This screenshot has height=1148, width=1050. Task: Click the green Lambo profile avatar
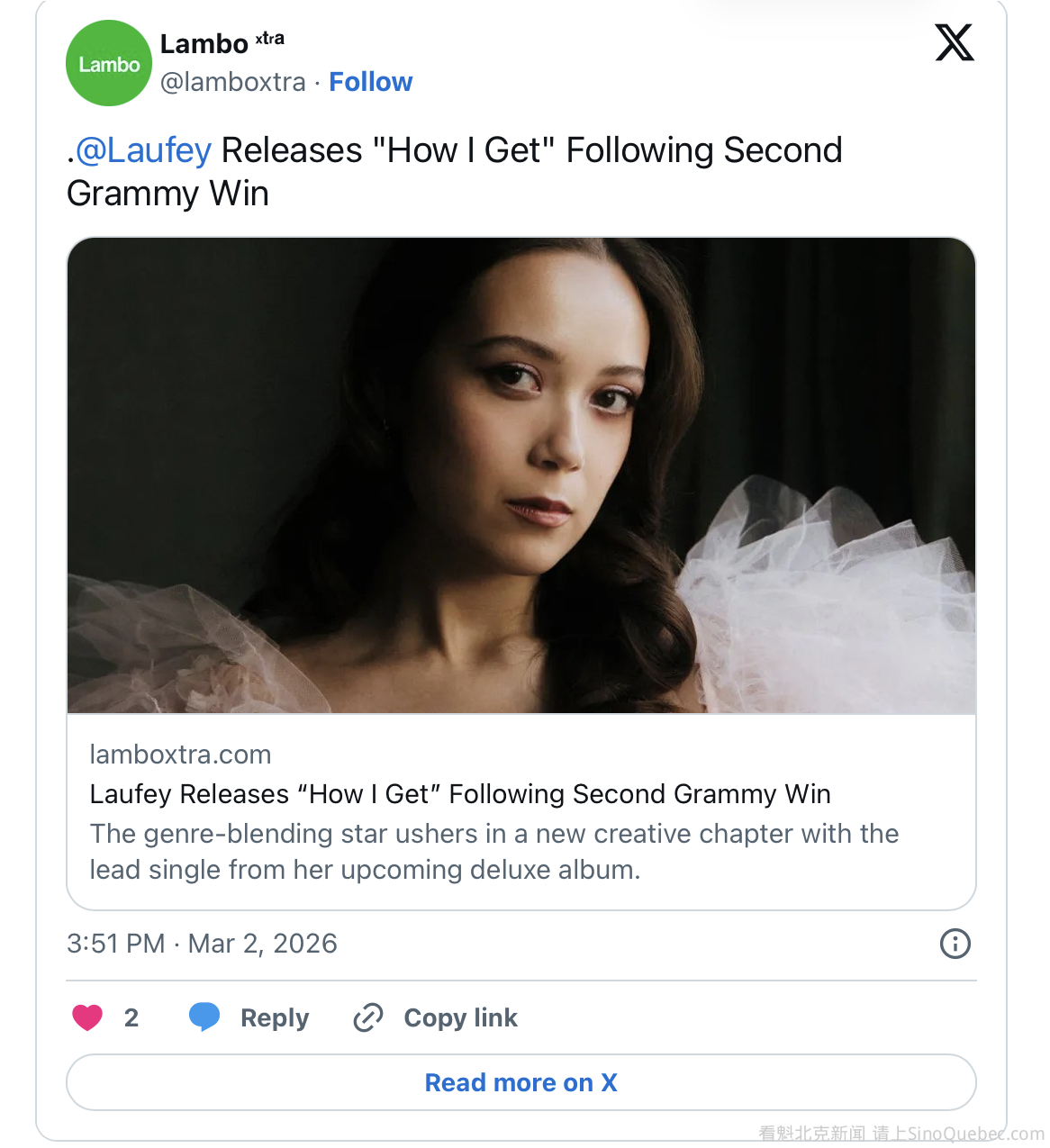109,63
